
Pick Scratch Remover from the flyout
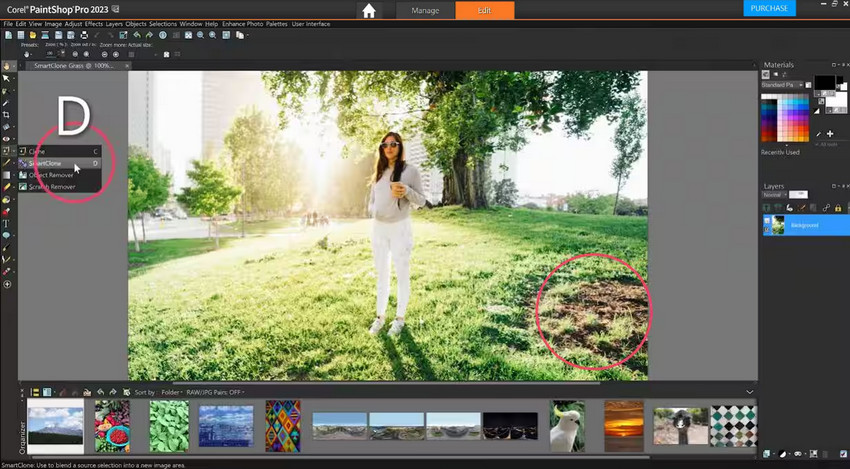[x=60, y=187]
